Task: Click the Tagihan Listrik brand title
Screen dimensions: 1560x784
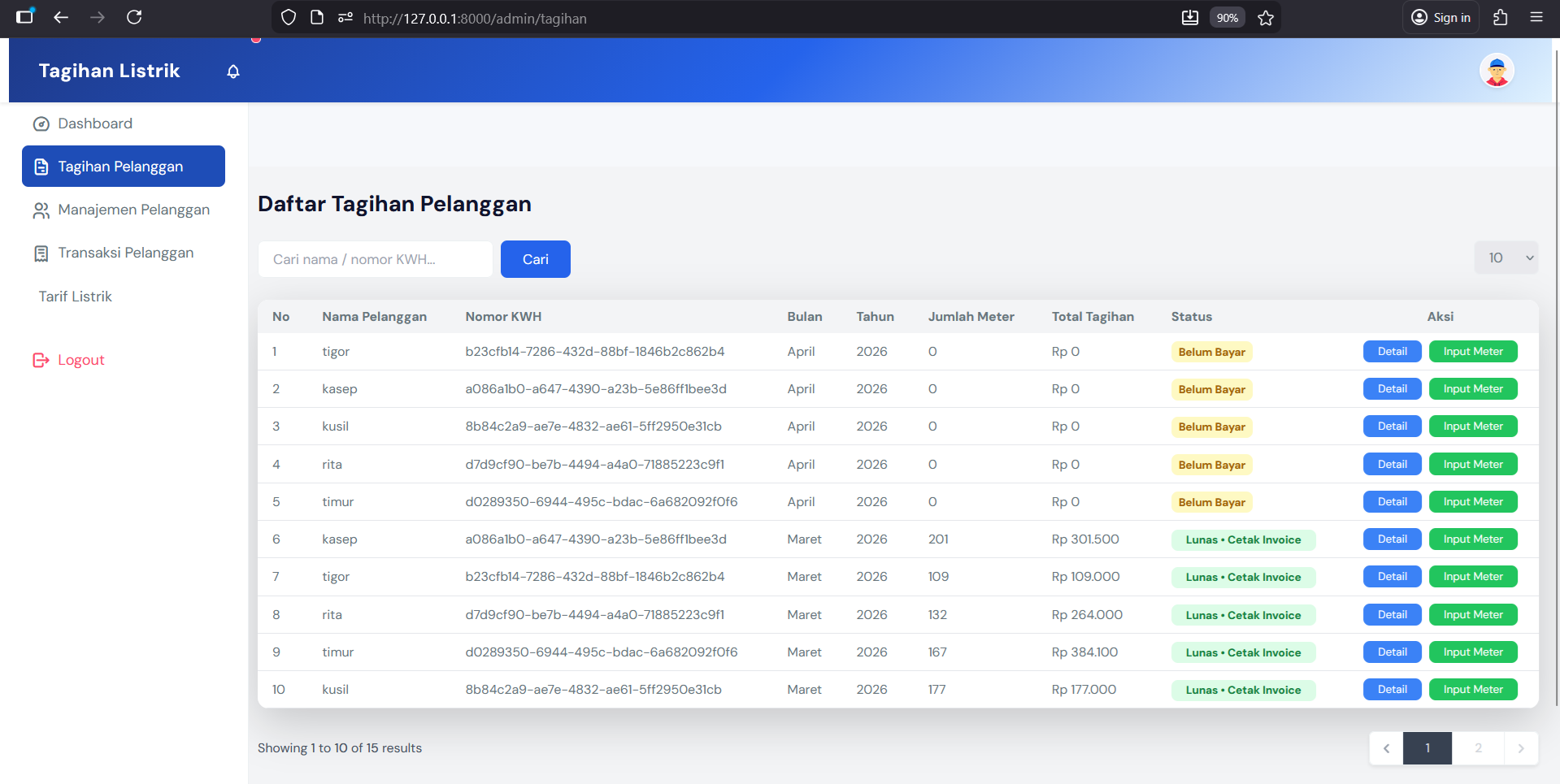Action: pyautogui.click(x=109, y=71)
